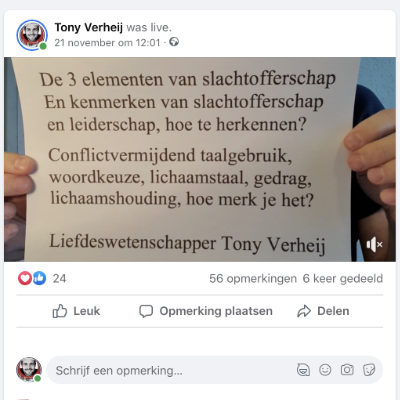Like the post with the Leuk button

click(x=76, y=311)
